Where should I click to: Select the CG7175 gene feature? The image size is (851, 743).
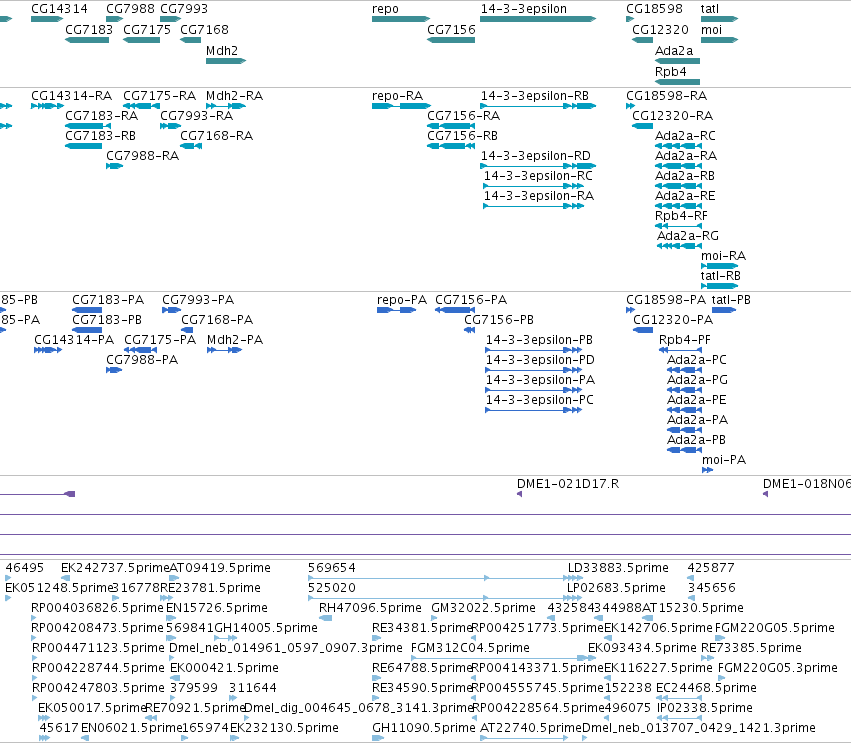142,40
